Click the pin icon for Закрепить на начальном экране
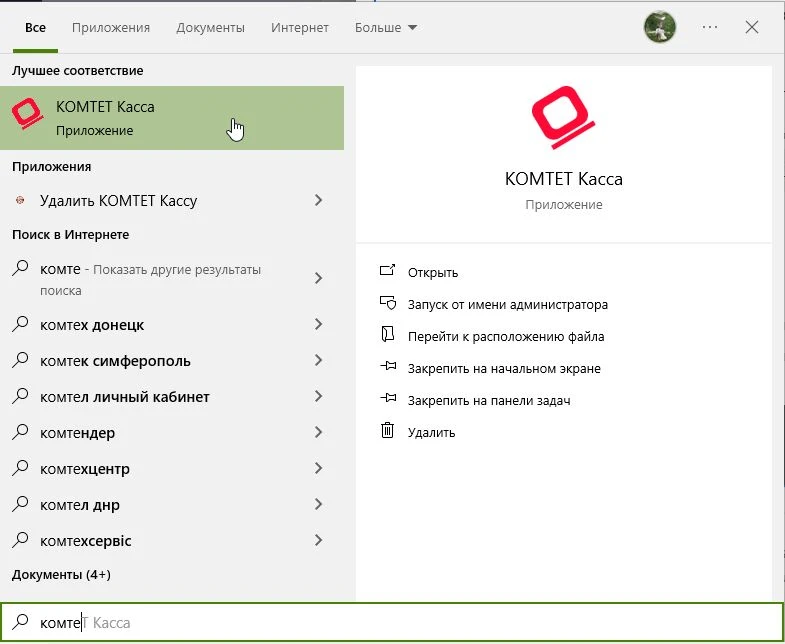Image resolution: width=785 pixels, height=644 pixels. pyautogui.click(x=387, y=368)
